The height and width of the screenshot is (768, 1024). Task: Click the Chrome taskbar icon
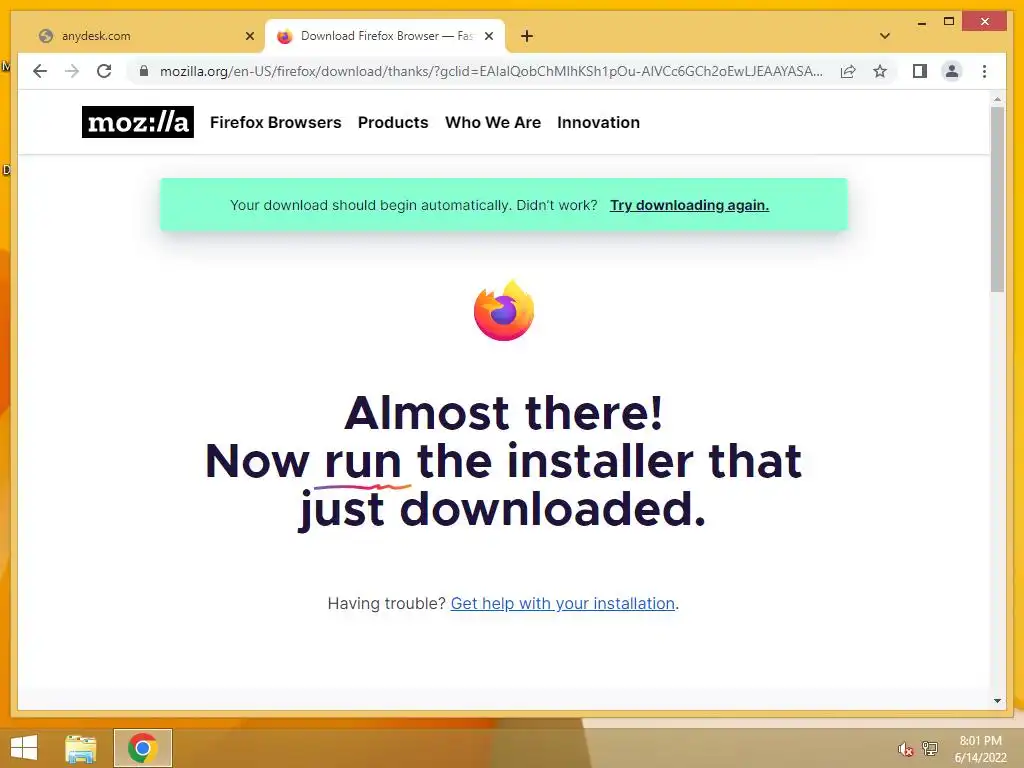pos(143,748)
